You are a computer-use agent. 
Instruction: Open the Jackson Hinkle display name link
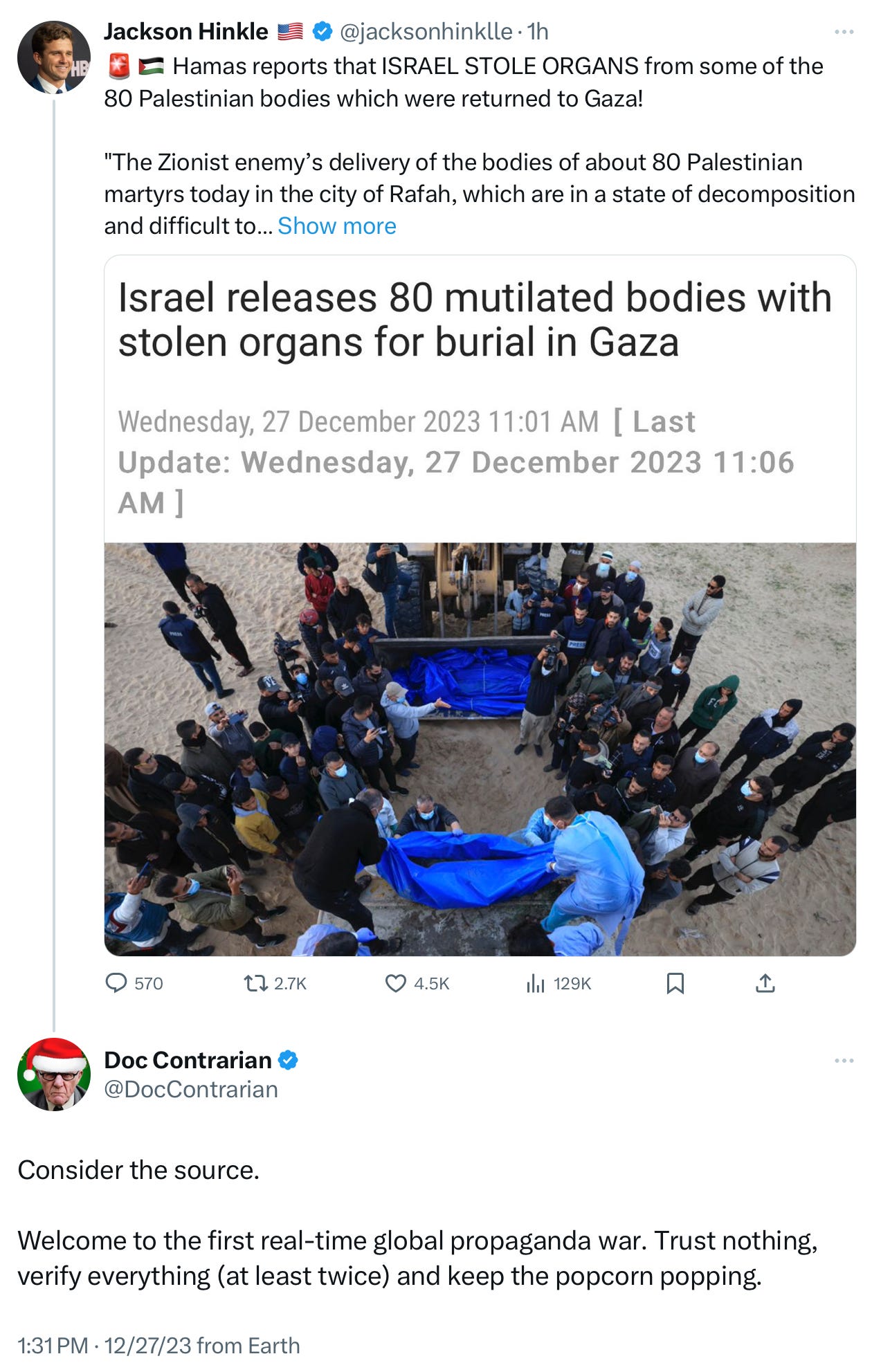click(x=186, y=32)
